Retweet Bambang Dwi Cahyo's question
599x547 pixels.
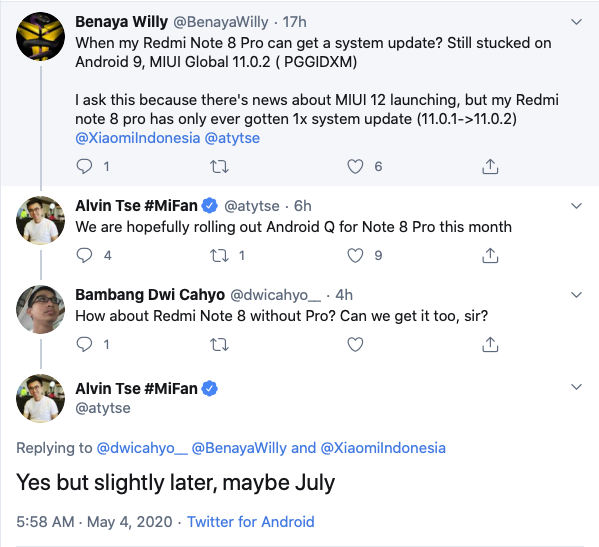pyautogui.click(x=219, y=345)
